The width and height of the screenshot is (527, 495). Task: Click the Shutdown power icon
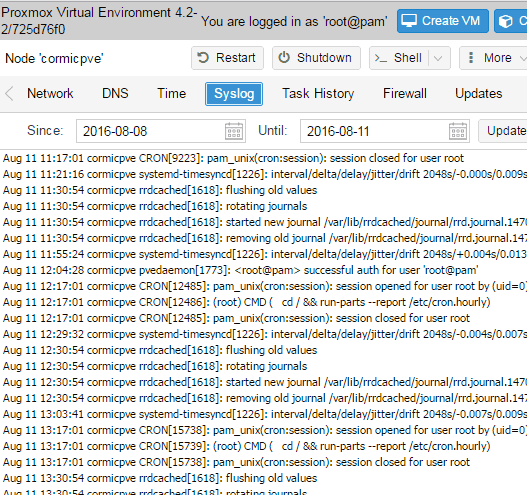point(284,57)
